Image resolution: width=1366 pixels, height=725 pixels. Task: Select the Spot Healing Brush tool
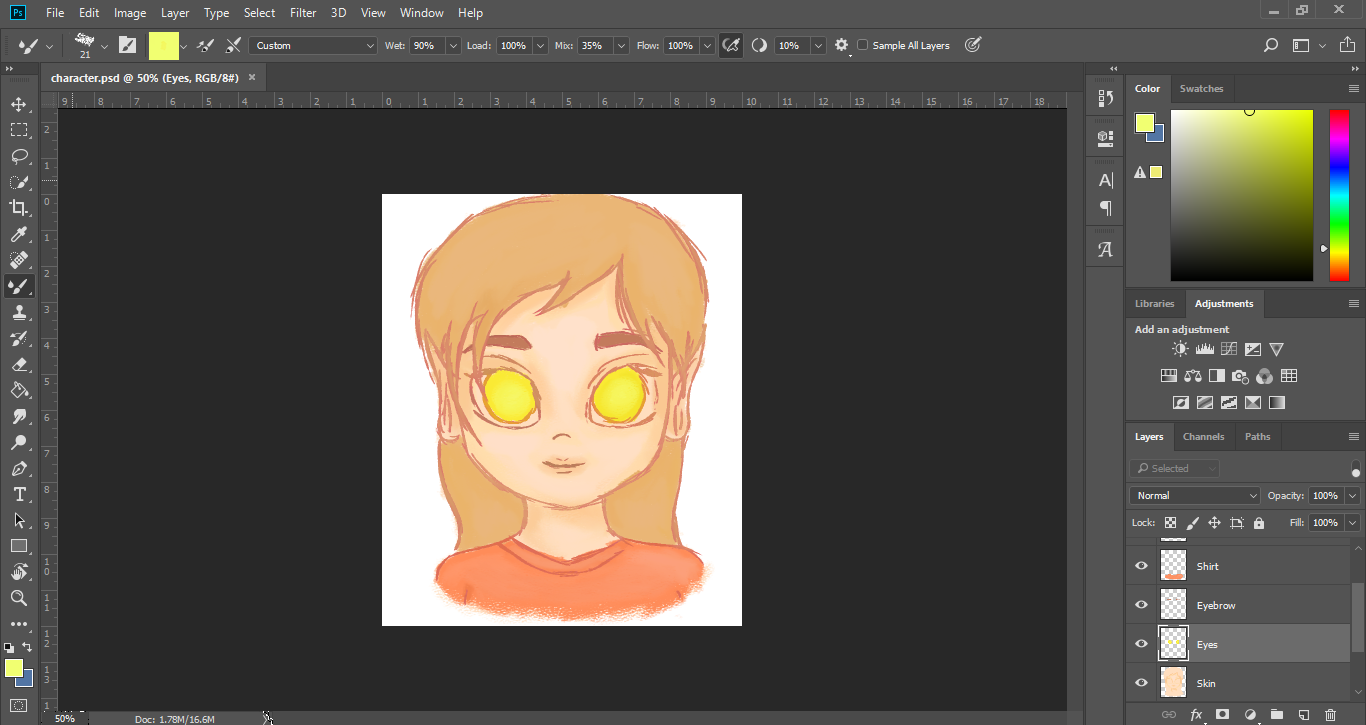pos(19,260)
